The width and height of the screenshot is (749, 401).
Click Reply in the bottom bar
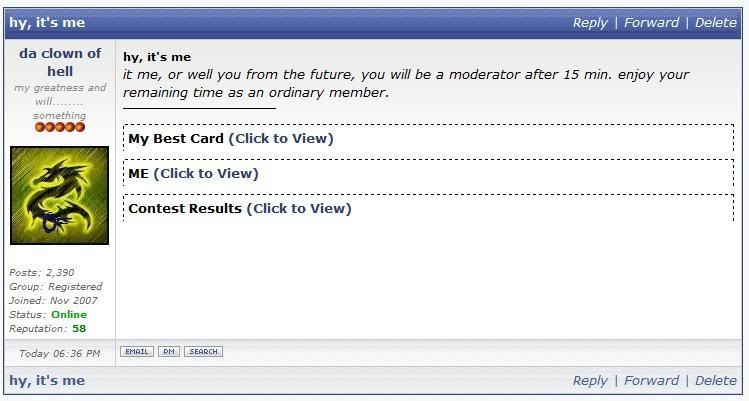tap(590, 380)
